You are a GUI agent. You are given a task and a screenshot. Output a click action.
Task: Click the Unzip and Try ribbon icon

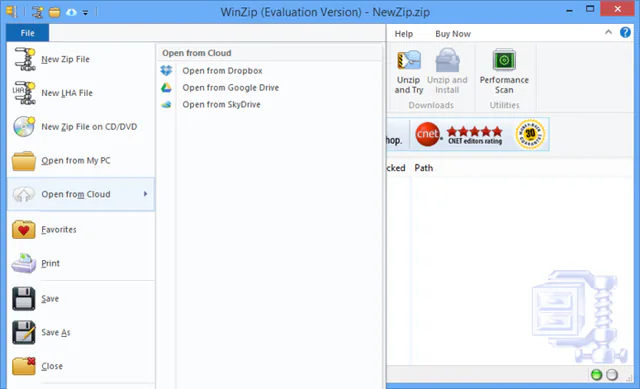coord(409,61)
